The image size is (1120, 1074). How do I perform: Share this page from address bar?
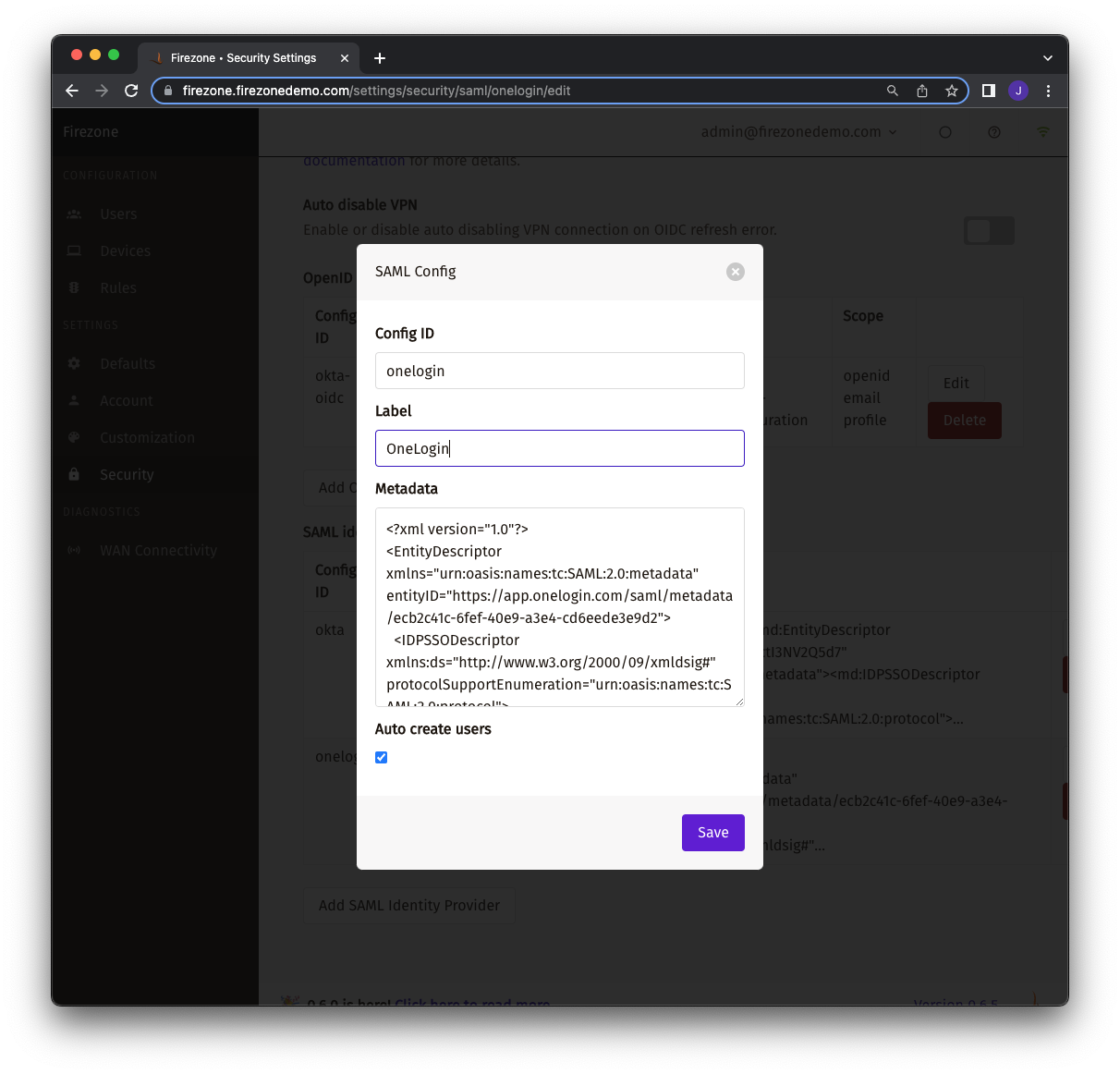click(921, 91)
